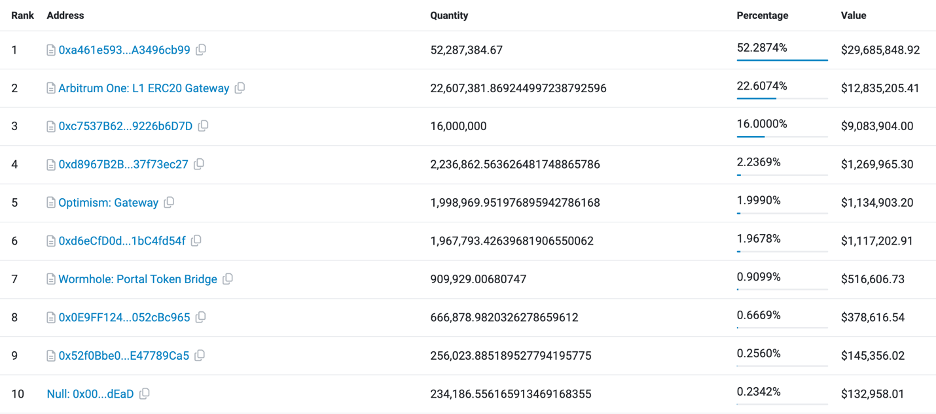Click contract icon before 0xd8967B2B...37f73ec27
The width and height of the screenshot is (936, 414).
click(x=51, y=165)
